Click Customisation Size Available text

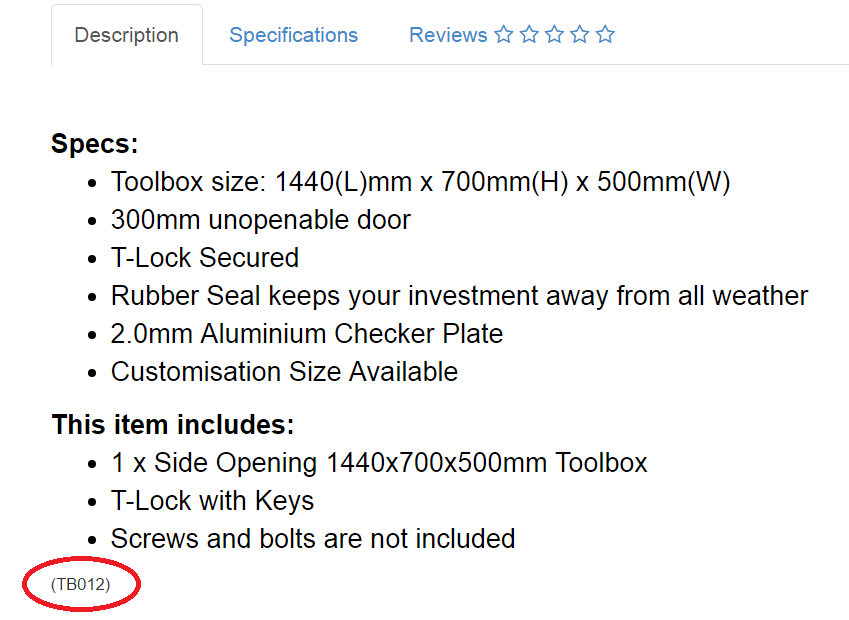coord(284,372)
